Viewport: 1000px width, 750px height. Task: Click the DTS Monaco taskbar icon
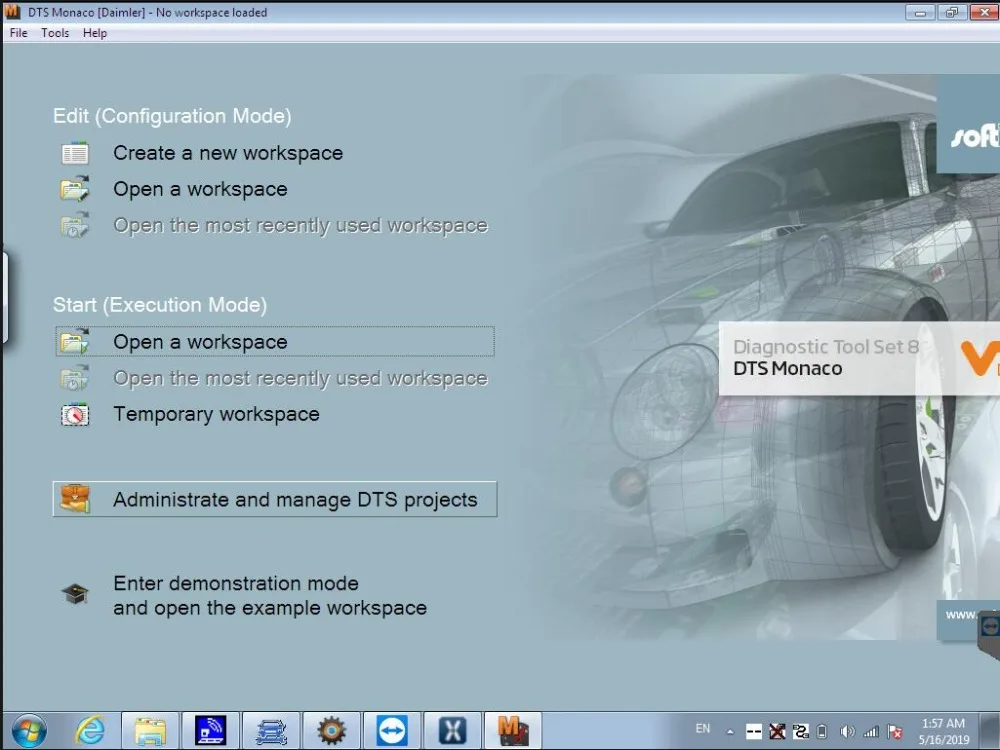(513, 731)
